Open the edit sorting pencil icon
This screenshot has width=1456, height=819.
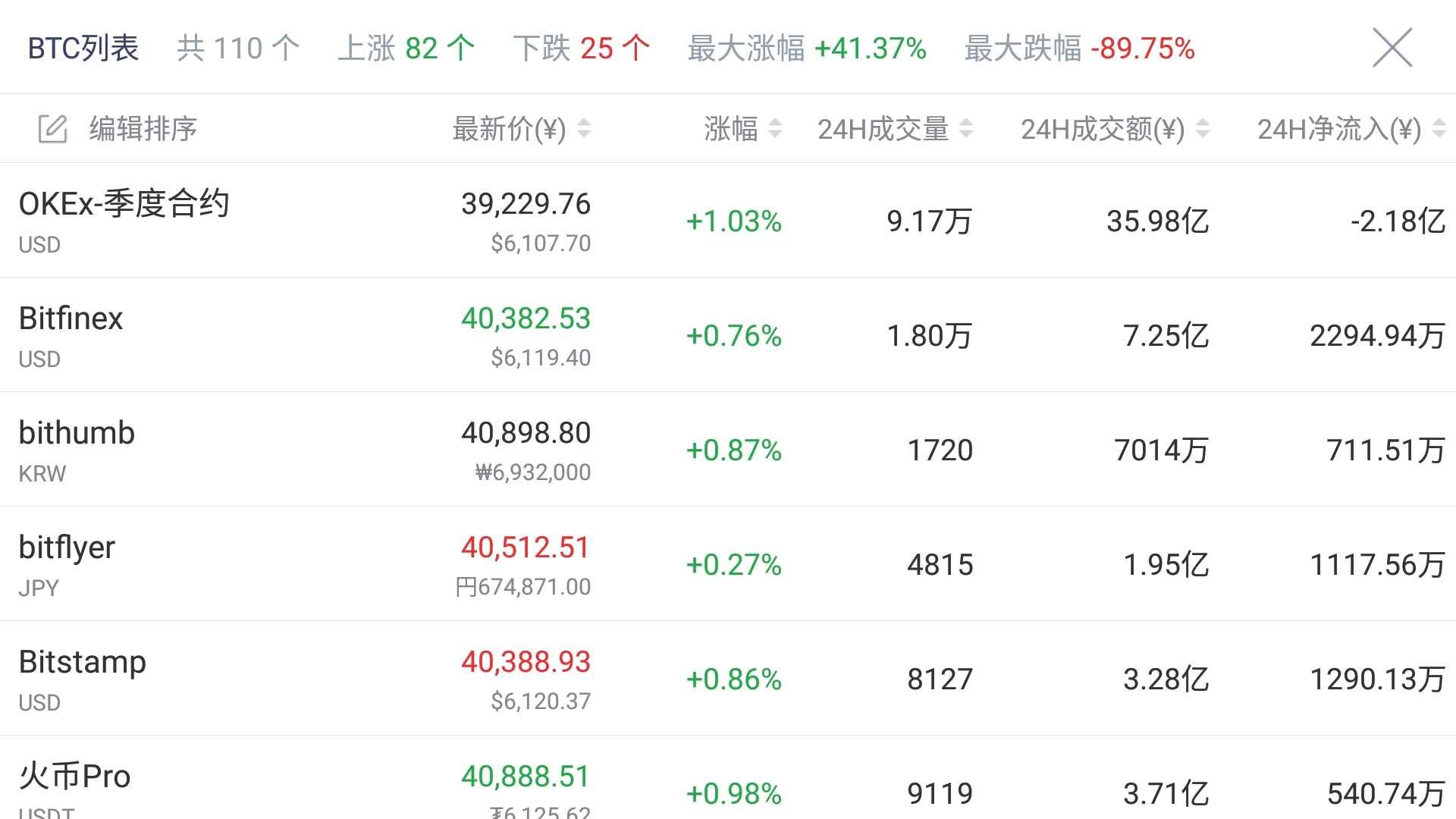tap(53, 129)
